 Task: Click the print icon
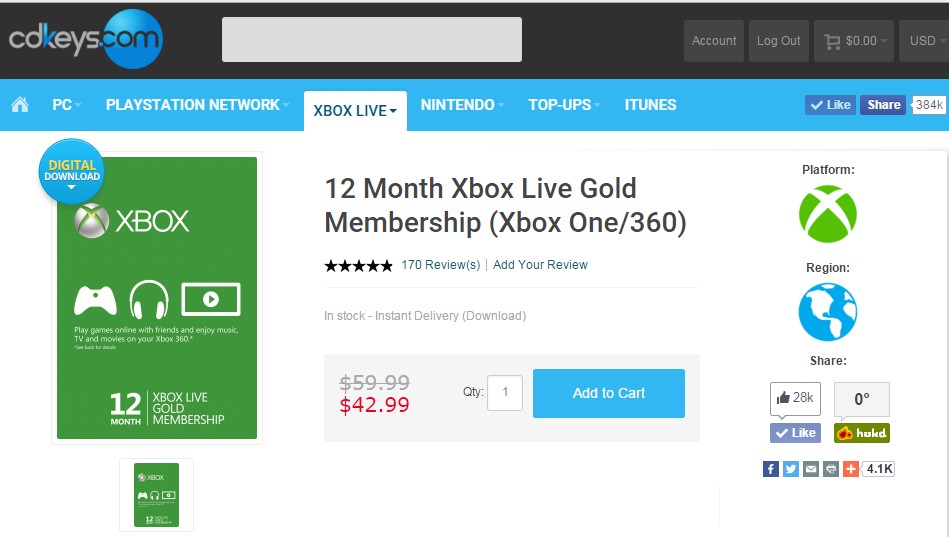(x=831, y=469)
